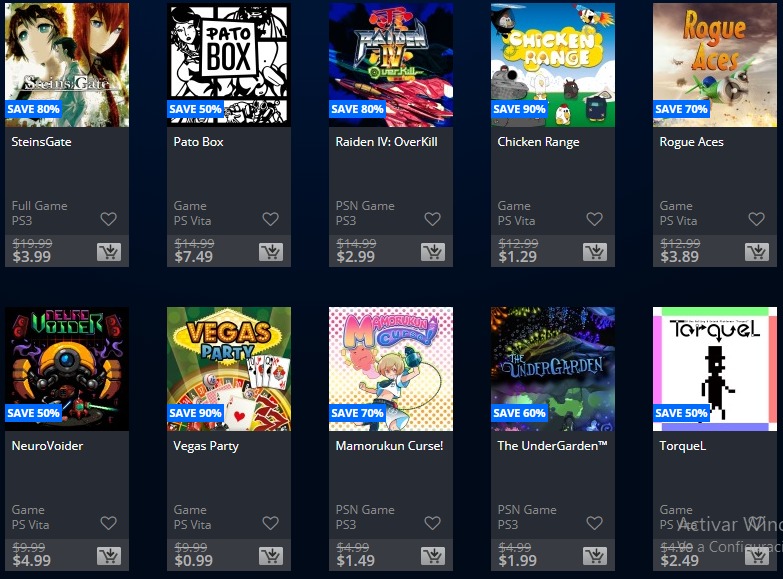Image resolution: width=783 pixels, height=579 pixels.
Task: Add The UnderGarden to cart
Action: coord(595,556)
